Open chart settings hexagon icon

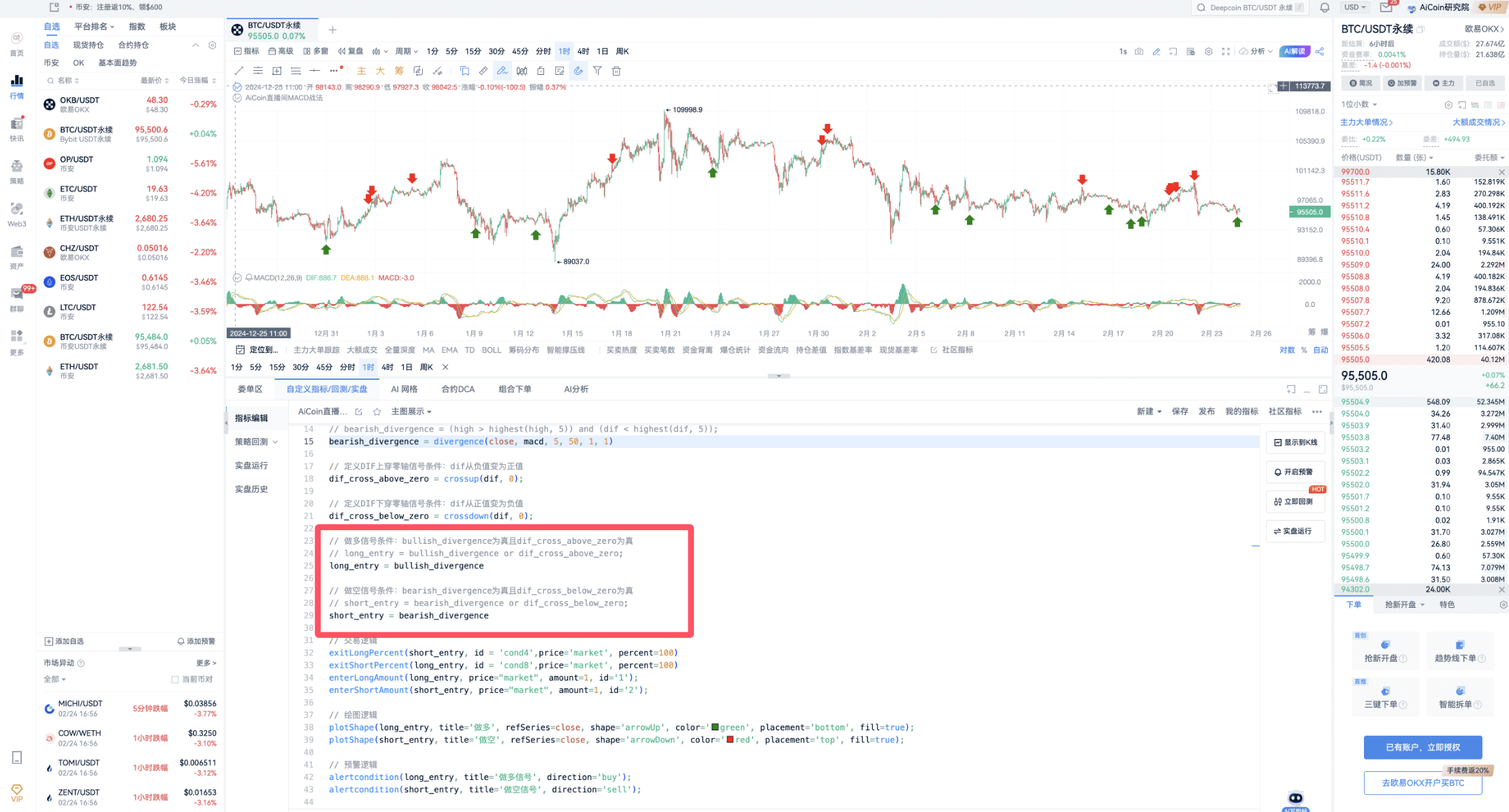(x=1209, y=52)
